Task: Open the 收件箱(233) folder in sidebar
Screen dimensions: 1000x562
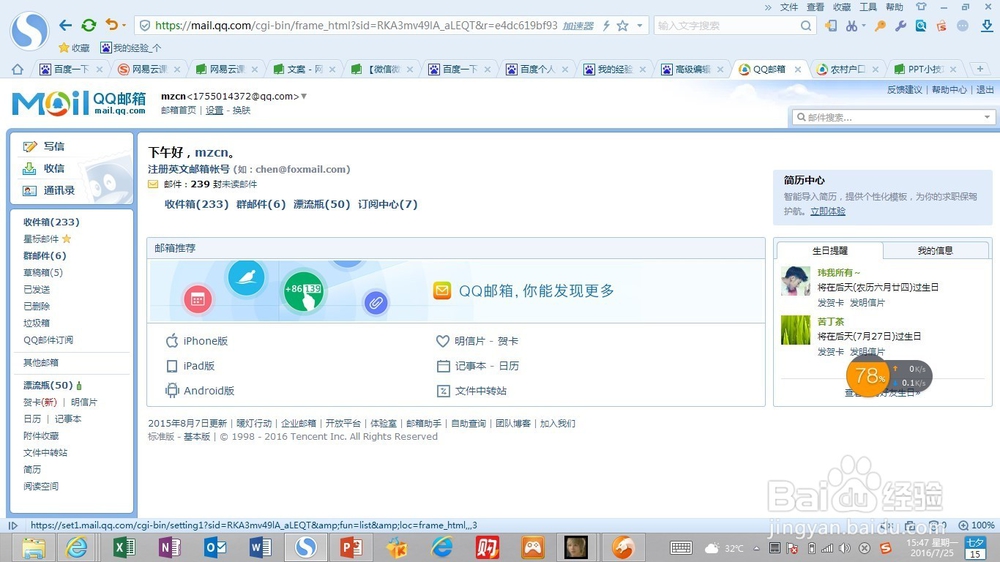Action: pos(51,222)
